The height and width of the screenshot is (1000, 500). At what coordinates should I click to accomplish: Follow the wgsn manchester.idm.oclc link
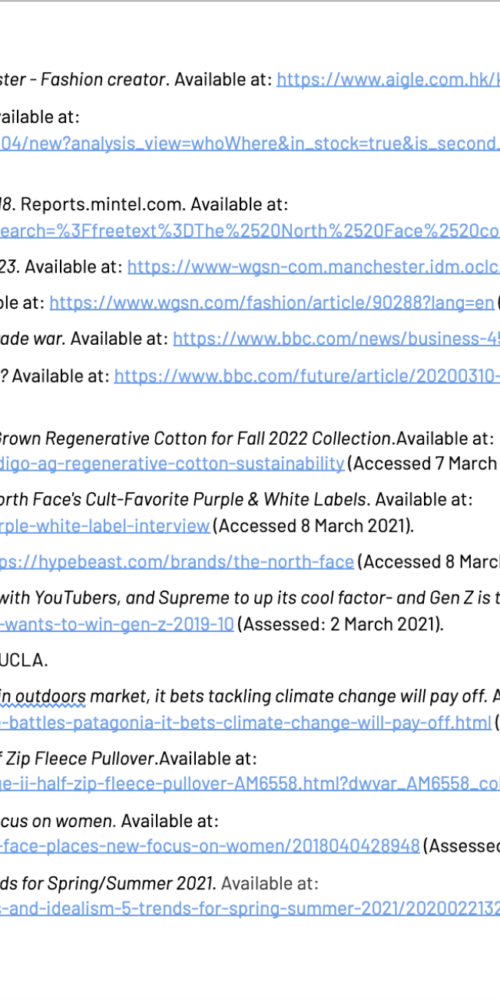point(314,267)
